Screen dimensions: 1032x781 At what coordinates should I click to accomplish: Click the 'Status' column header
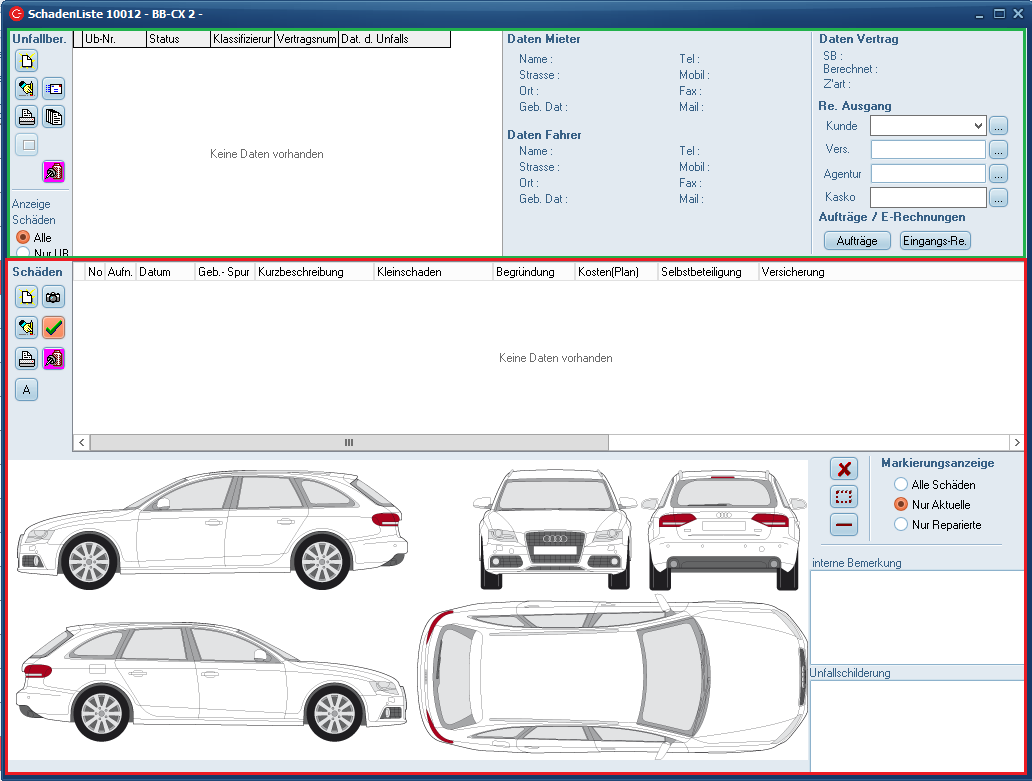(x=178, y=39)
